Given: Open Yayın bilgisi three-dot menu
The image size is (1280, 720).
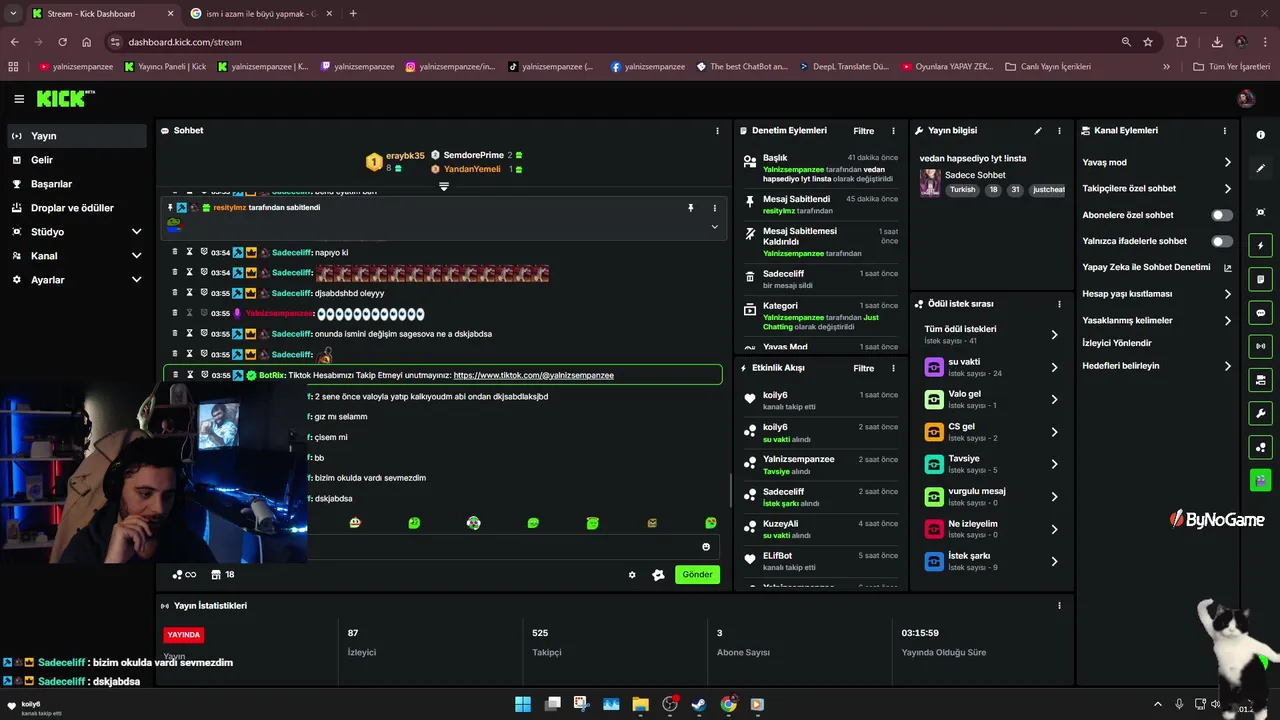Looking at the screenshot, I should coord(1059,131).
